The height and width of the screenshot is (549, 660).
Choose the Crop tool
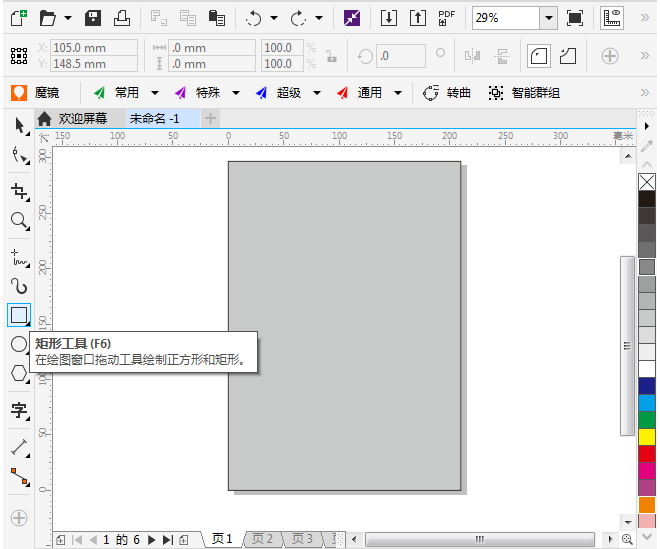pos(19,191)
